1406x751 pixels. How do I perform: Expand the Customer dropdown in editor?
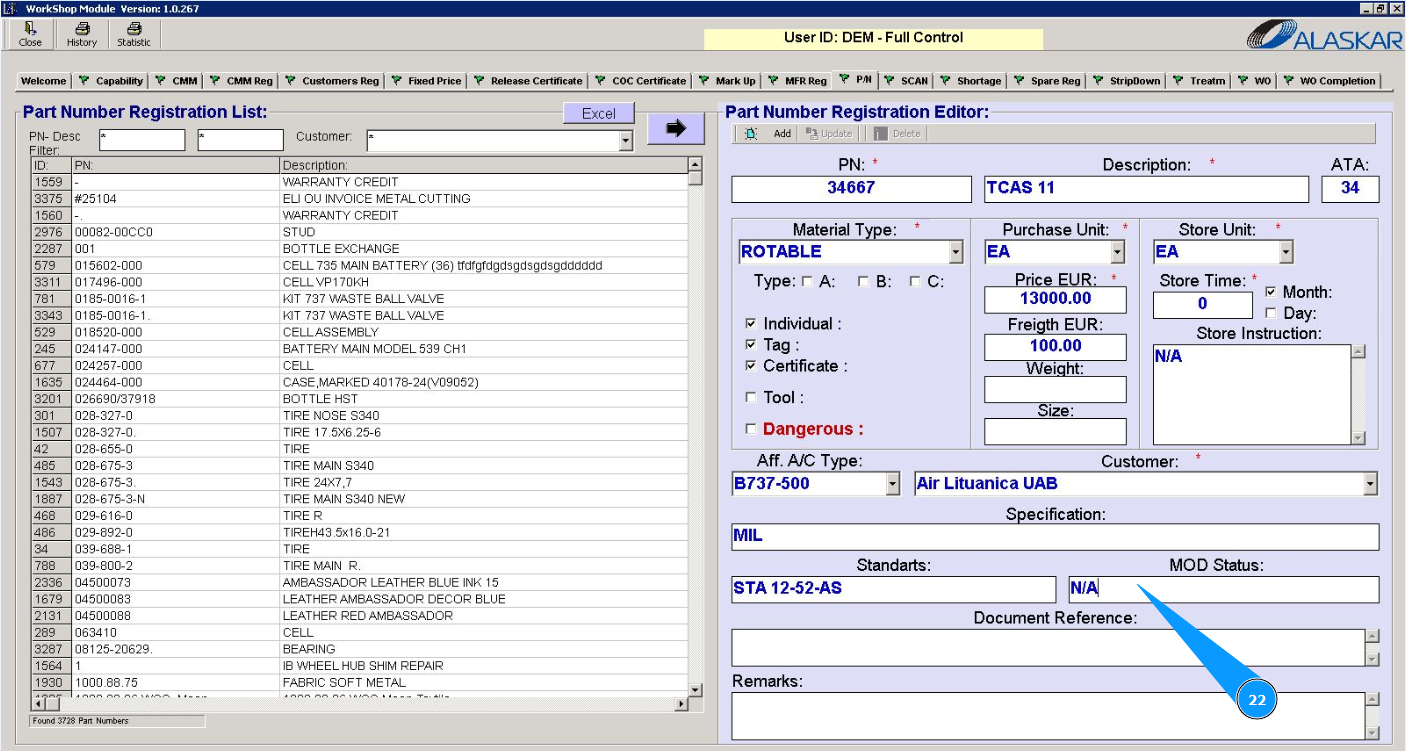(x=1369, y=484)
